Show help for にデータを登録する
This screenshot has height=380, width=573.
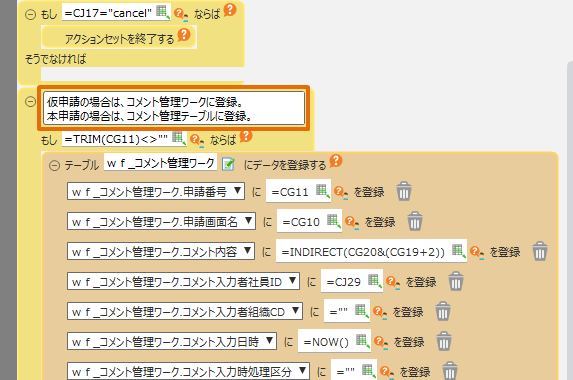point(336,160)
